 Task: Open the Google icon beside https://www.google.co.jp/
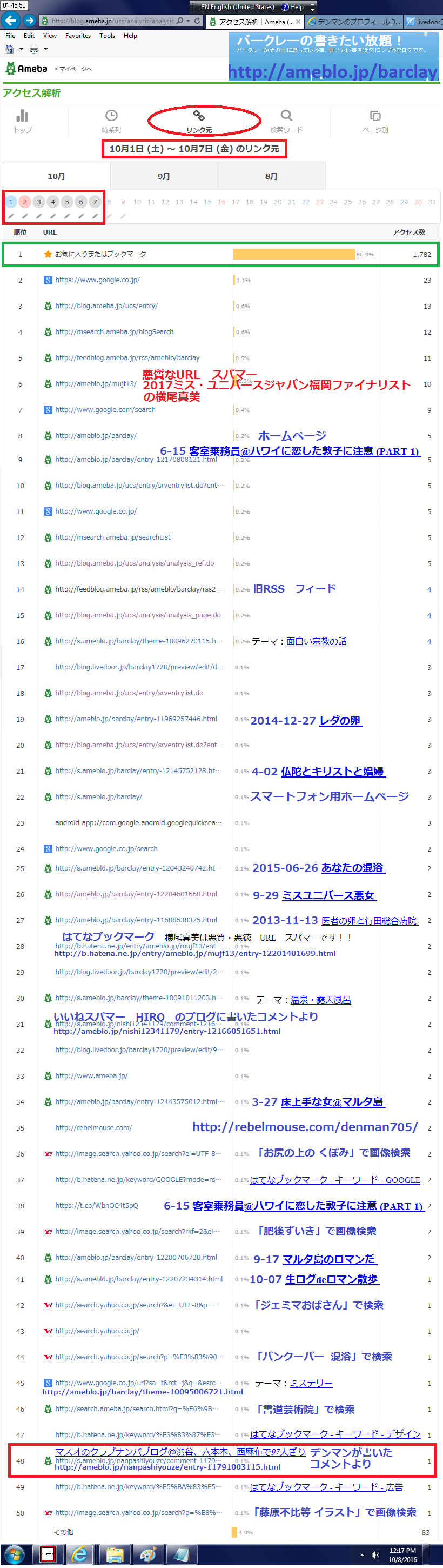point(48,280)
